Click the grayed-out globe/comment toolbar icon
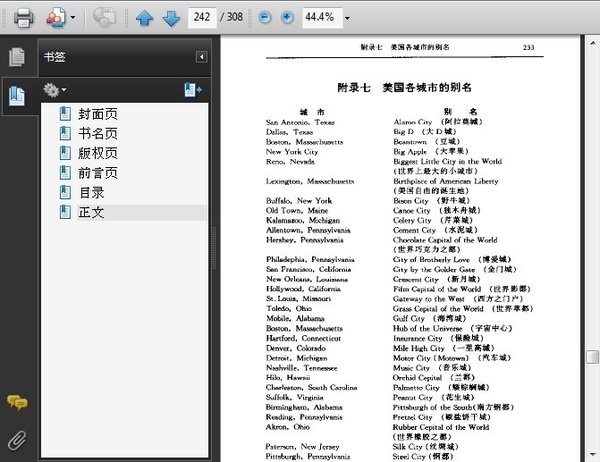The width and height of the screenshot is (600, 462). coord(104,17)
